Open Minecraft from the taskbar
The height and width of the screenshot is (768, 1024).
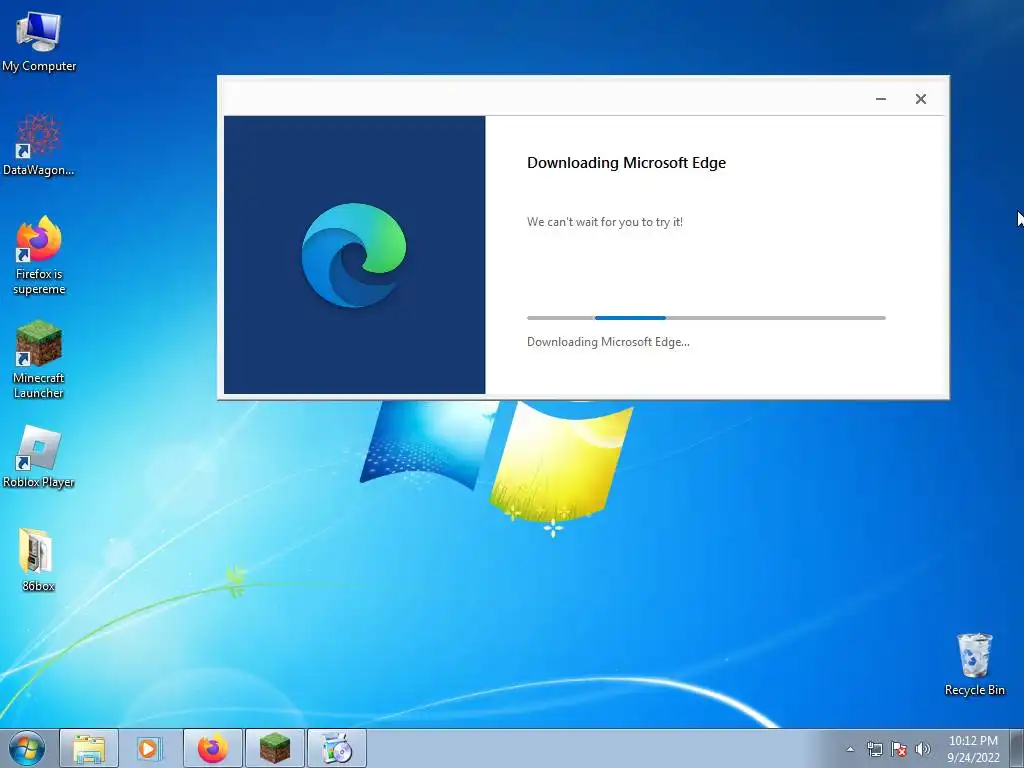[274, 748]
